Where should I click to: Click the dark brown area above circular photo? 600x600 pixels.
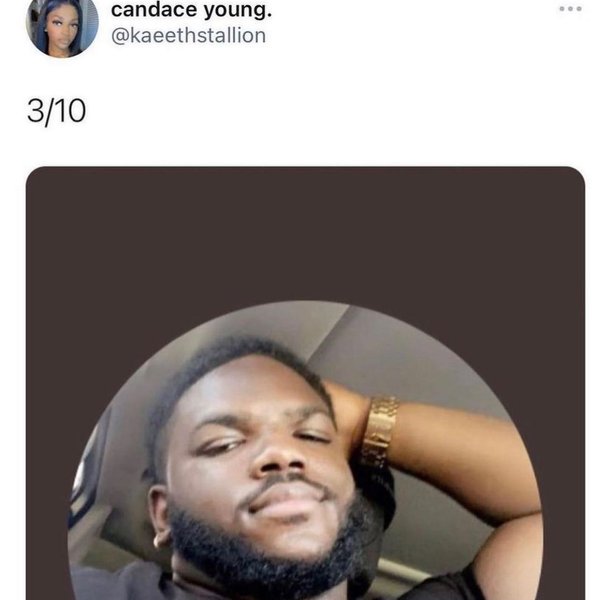pos(305,233)
